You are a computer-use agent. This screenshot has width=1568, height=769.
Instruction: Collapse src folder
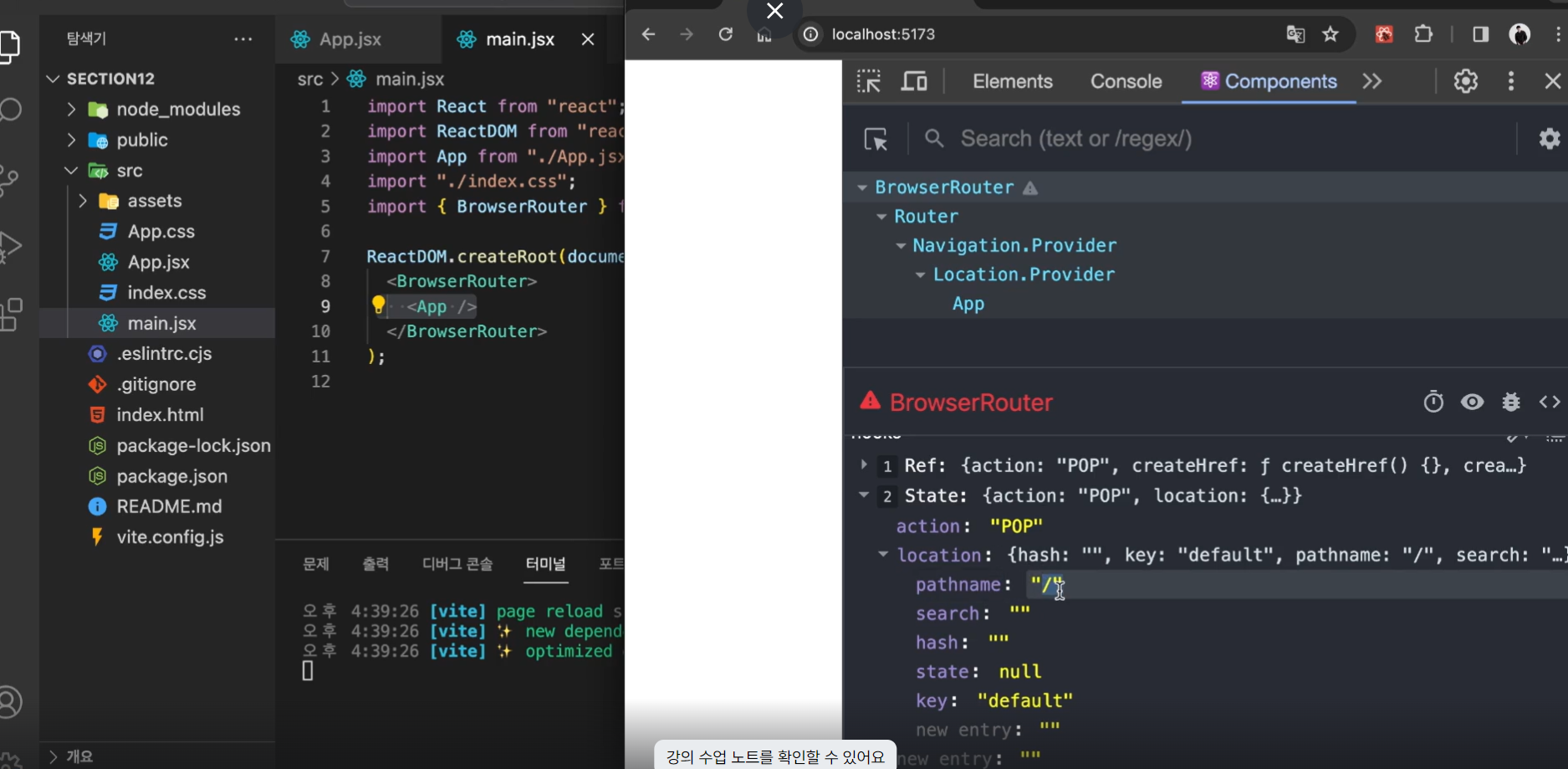[71, 171]
